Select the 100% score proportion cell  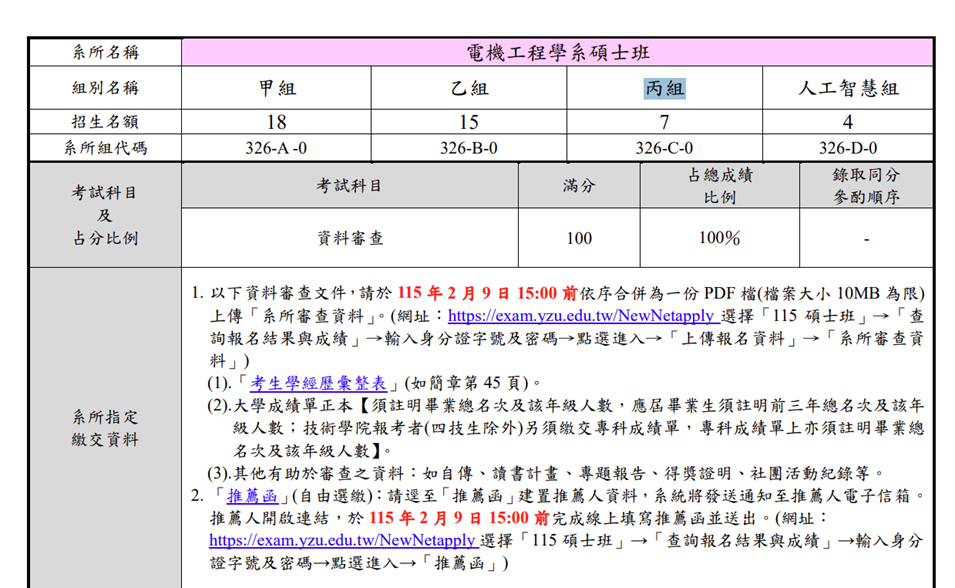click(x=719, y=238)
